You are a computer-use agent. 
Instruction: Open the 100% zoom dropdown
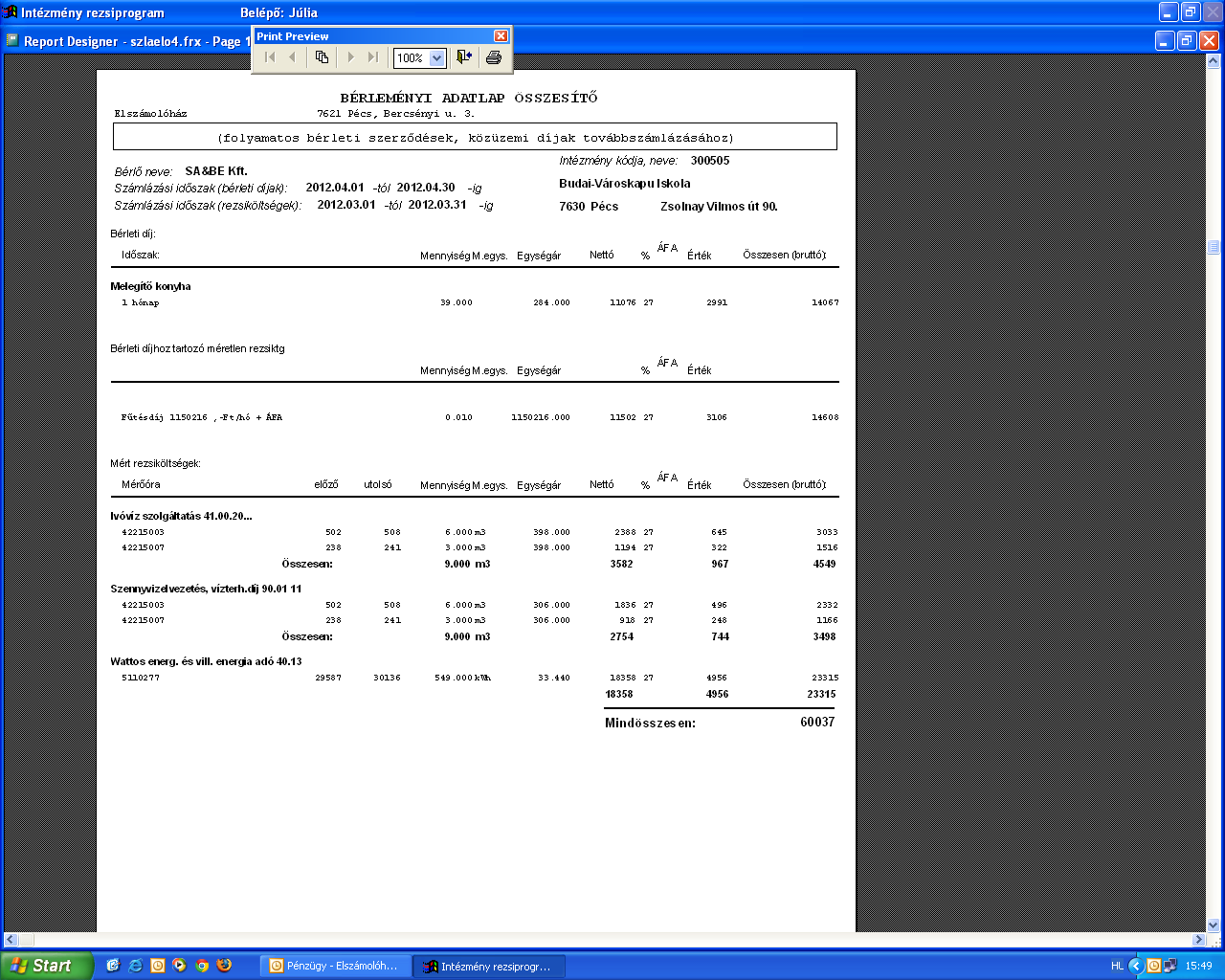point(437,58)
